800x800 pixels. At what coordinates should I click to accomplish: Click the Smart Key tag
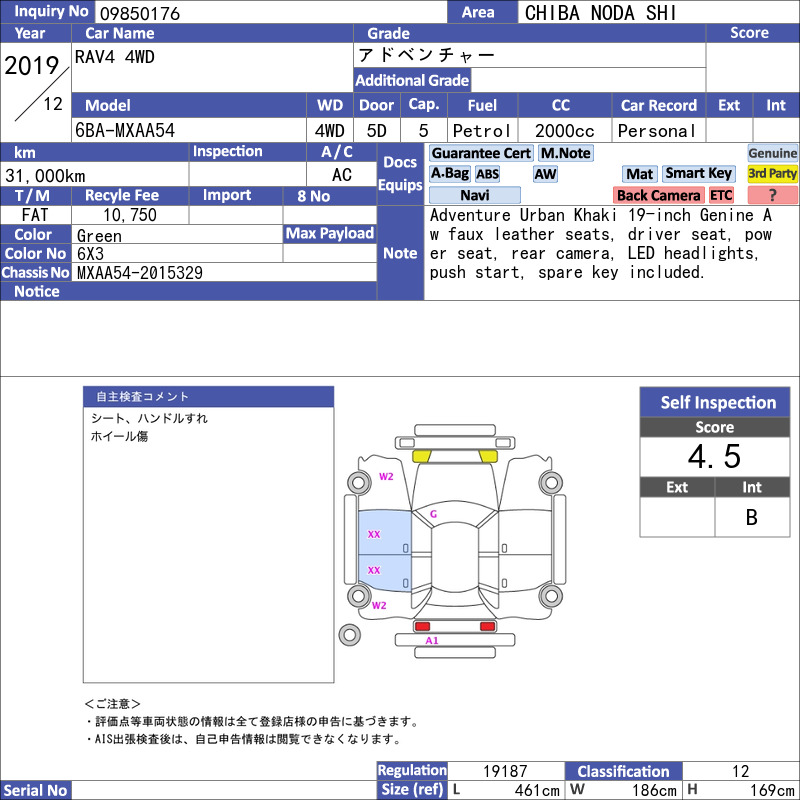[x=699, y=174]
